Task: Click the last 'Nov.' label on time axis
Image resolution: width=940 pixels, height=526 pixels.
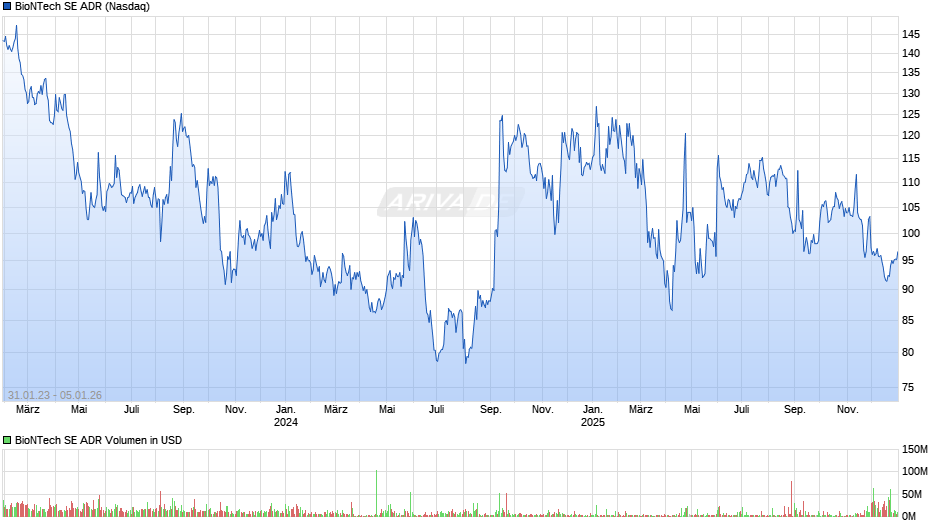Action: [x=848, y=409]
